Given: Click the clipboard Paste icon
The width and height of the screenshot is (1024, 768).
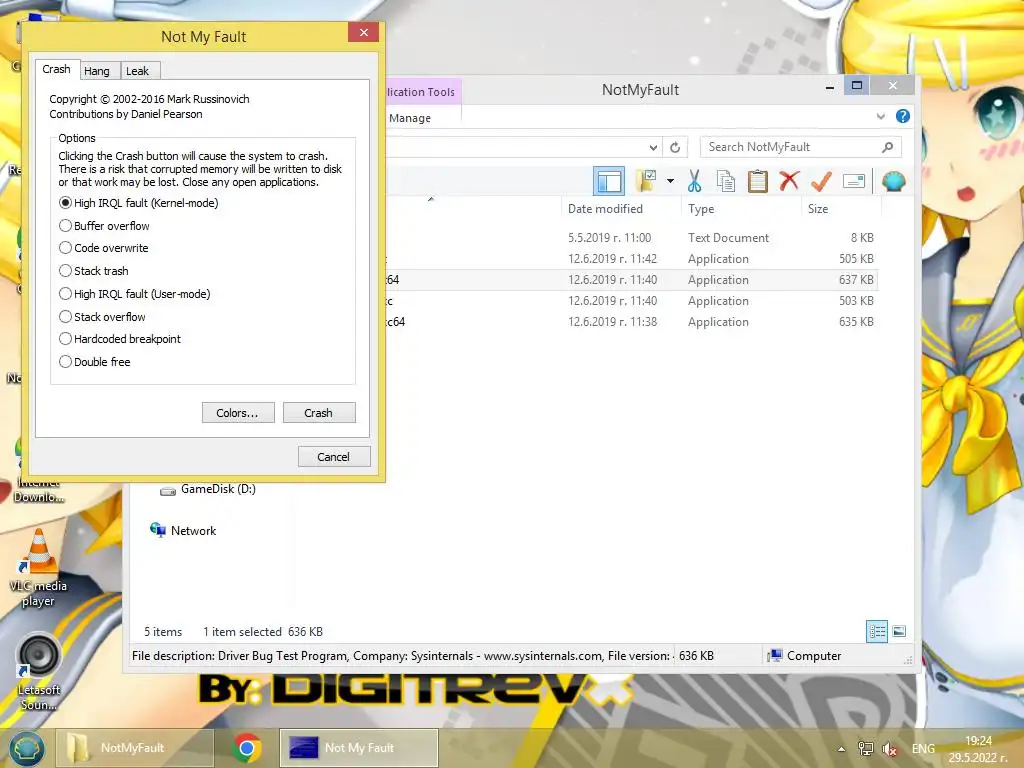Looking at the screenshot, I should 758,181.
